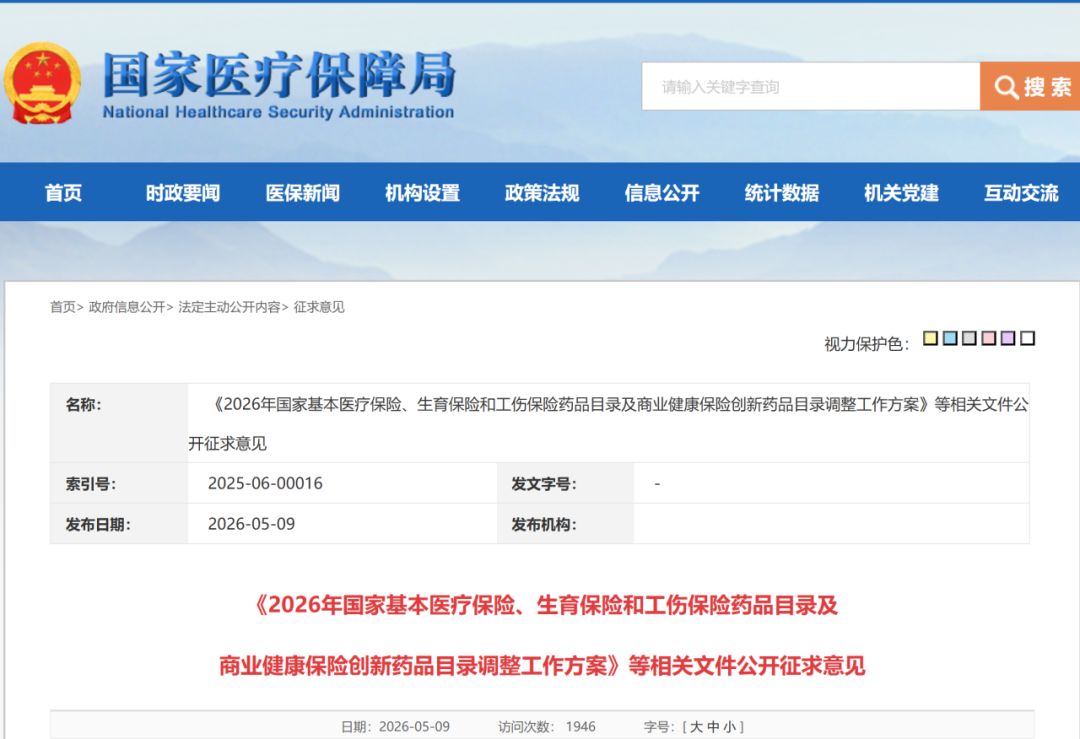Click 政府信息公开 breadcrumb link
Screen dimensions: 1080x739
127,307
